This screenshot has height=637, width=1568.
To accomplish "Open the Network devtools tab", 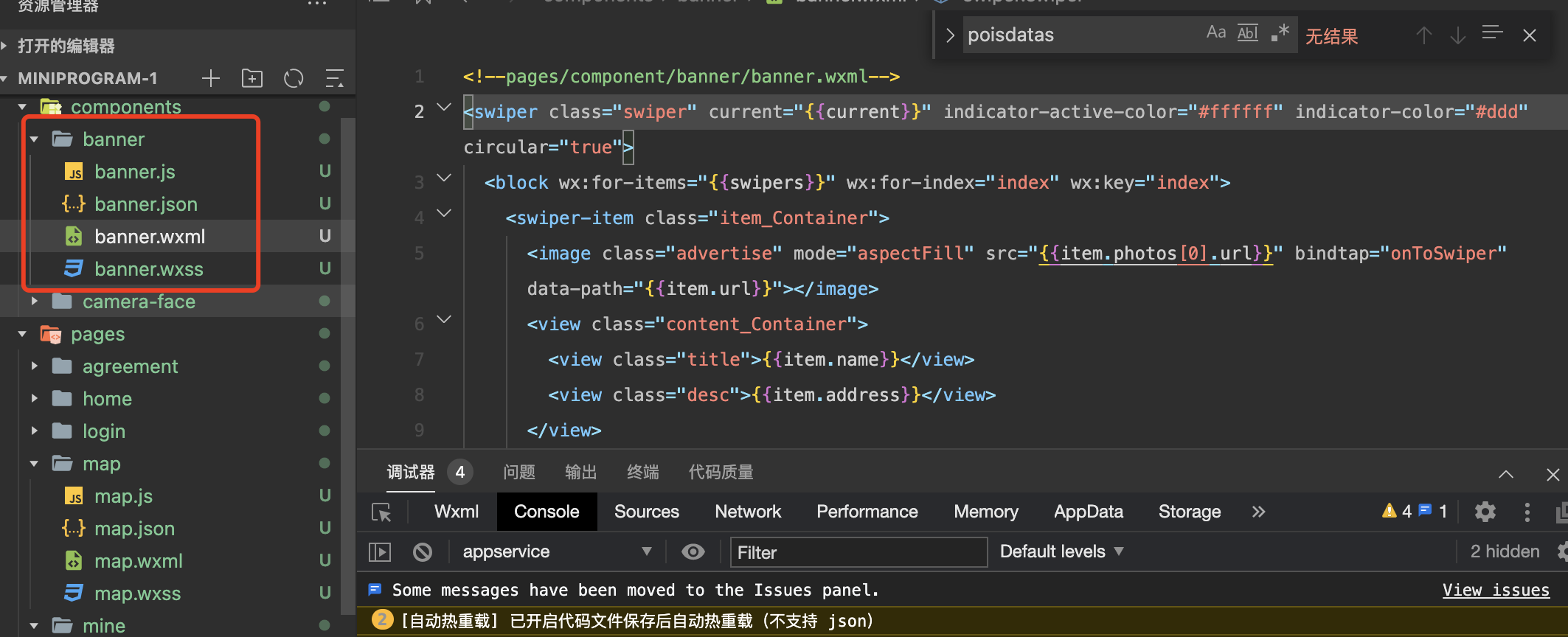I will point(748,512).
